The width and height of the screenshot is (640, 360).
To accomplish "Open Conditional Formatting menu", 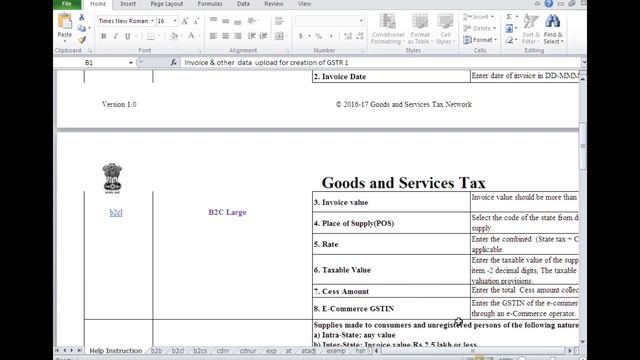I will coord(388,29).
